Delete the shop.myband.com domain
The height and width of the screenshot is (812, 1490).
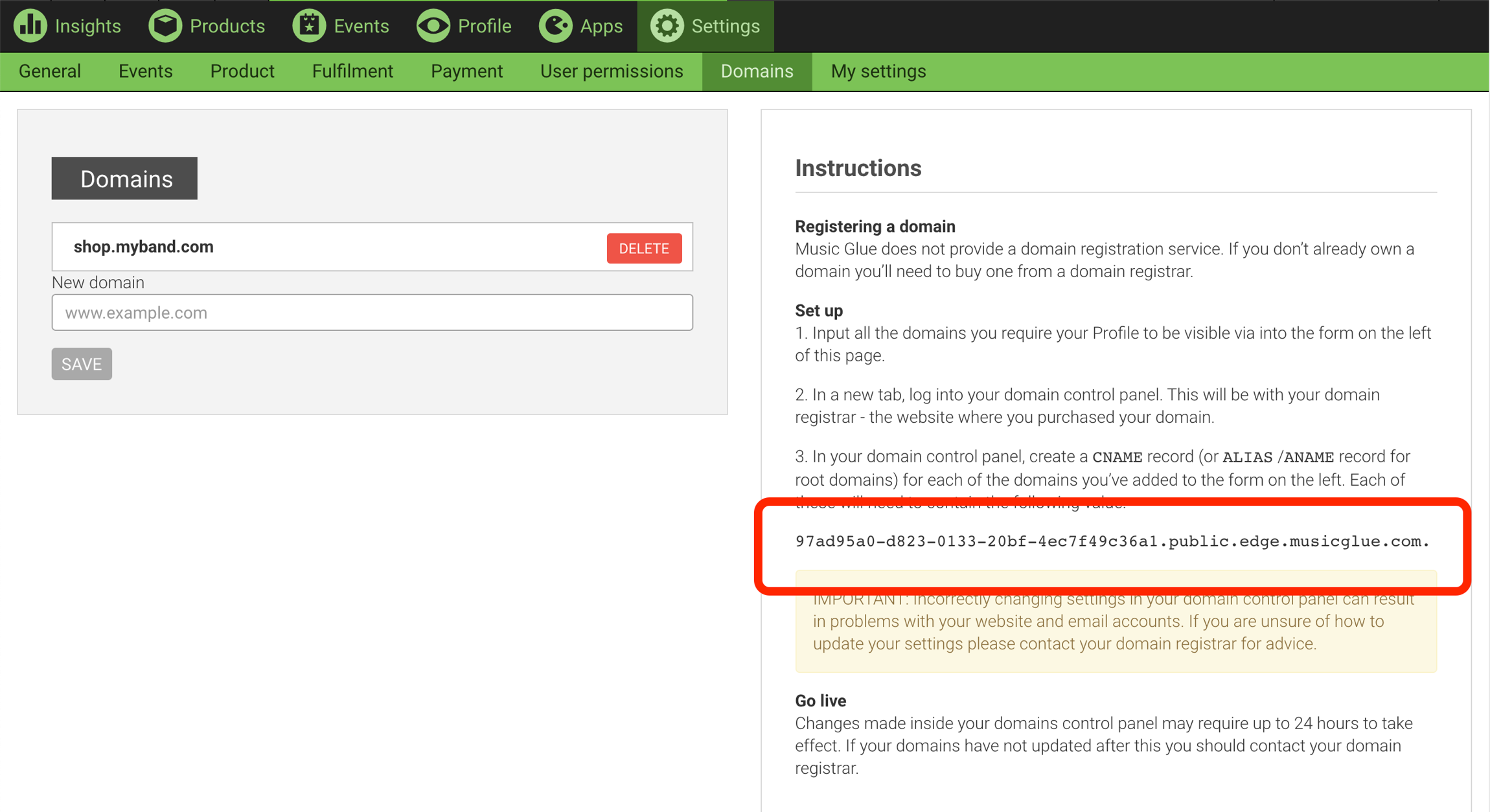(x=644, y=249)
